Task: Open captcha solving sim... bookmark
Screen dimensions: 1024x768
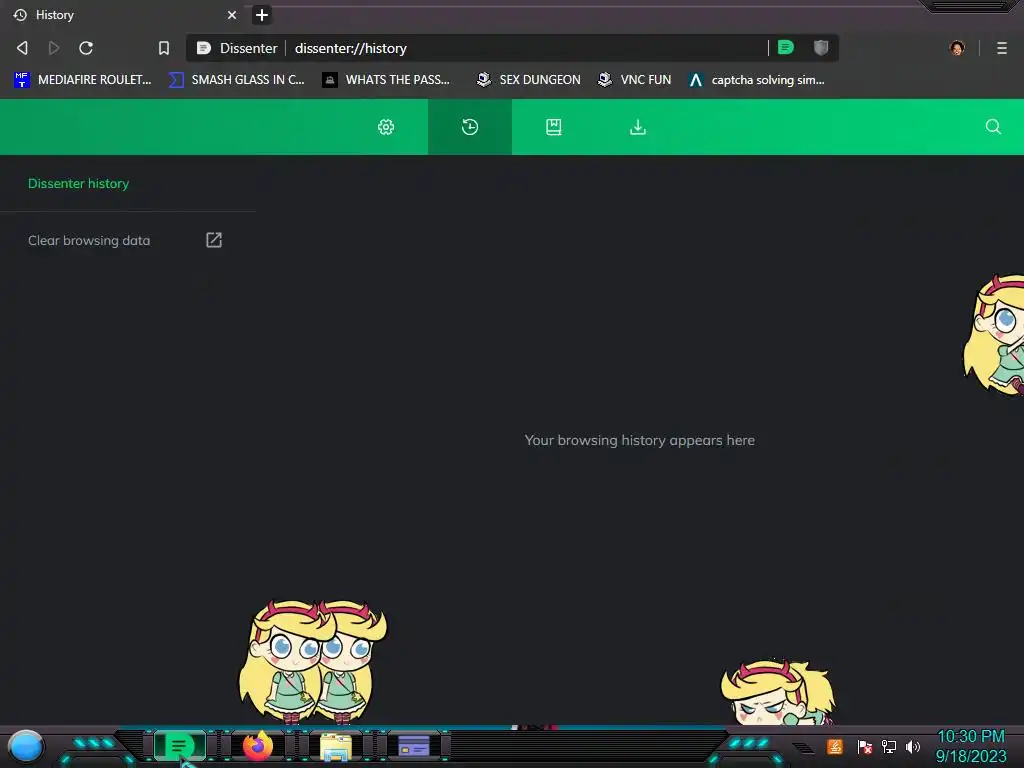Action: pyautogui.click(x=757, y=80)
